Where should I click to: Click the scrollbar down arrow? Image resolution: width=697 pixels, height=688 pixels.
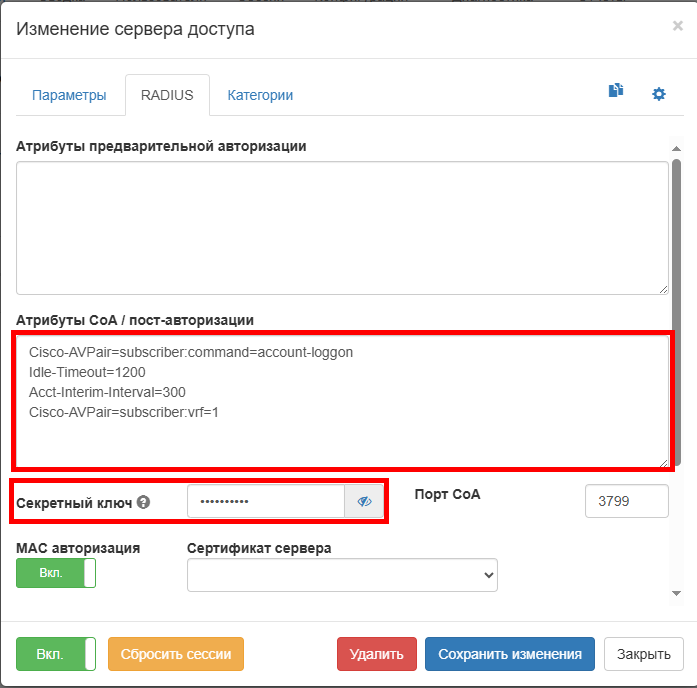tap(677, 593)
